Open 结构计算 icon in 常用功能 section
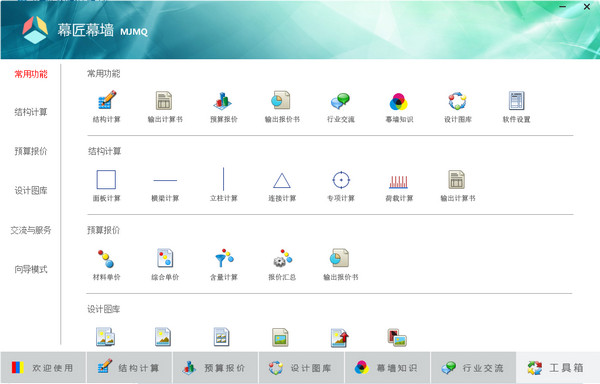 coord(107,101)
